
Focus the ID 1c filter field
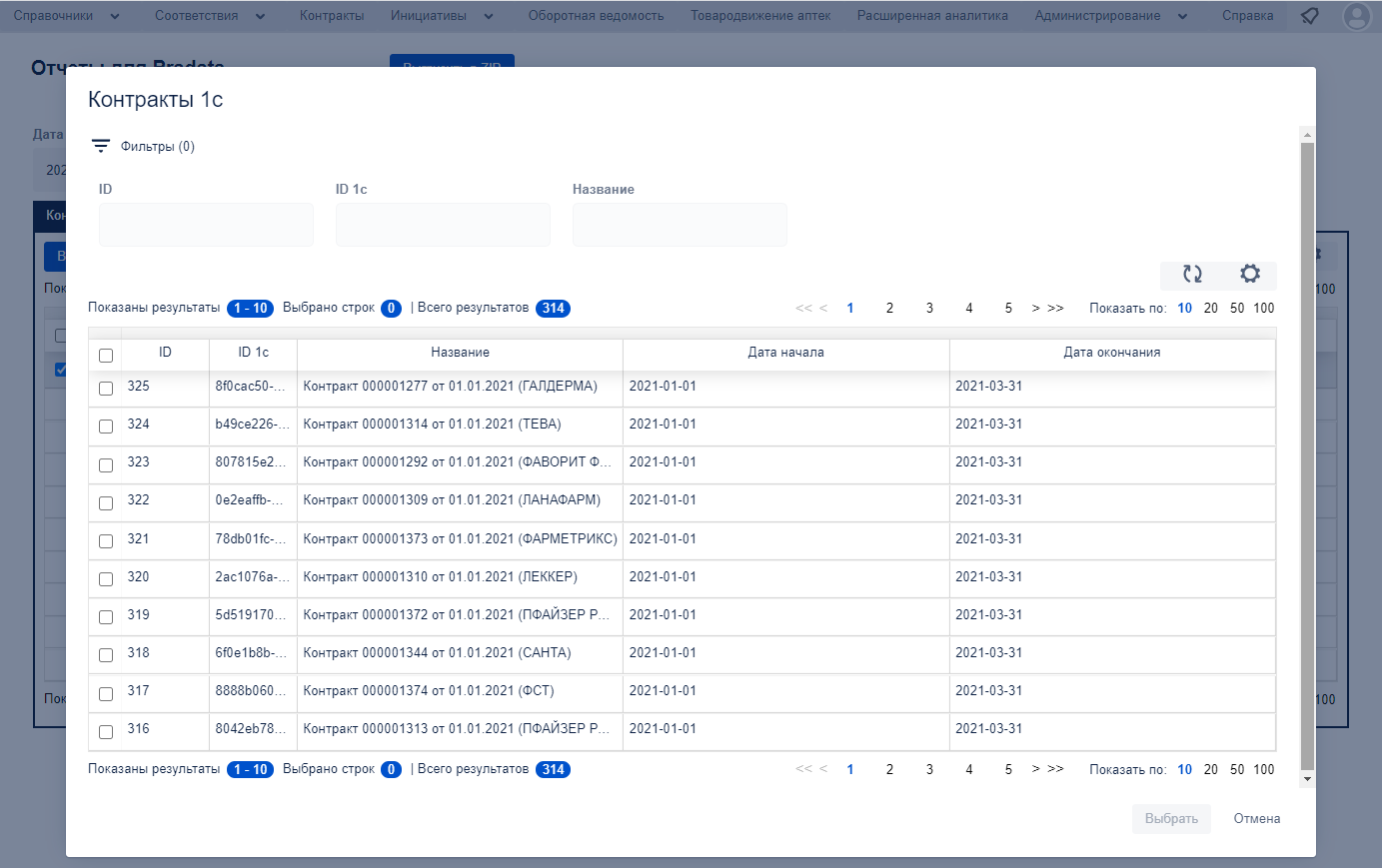(443, 225)
